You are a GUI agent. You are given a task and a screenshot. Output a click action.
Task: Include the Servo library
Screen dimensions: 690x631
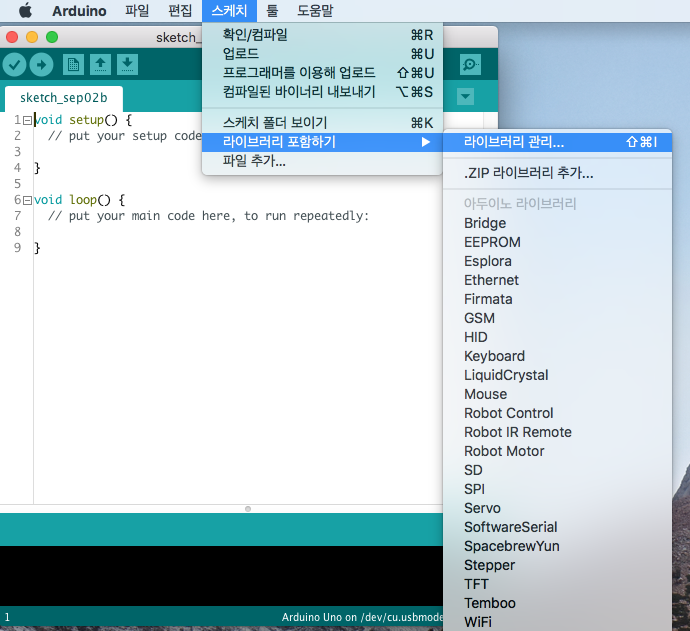click(x=557, y=508)
